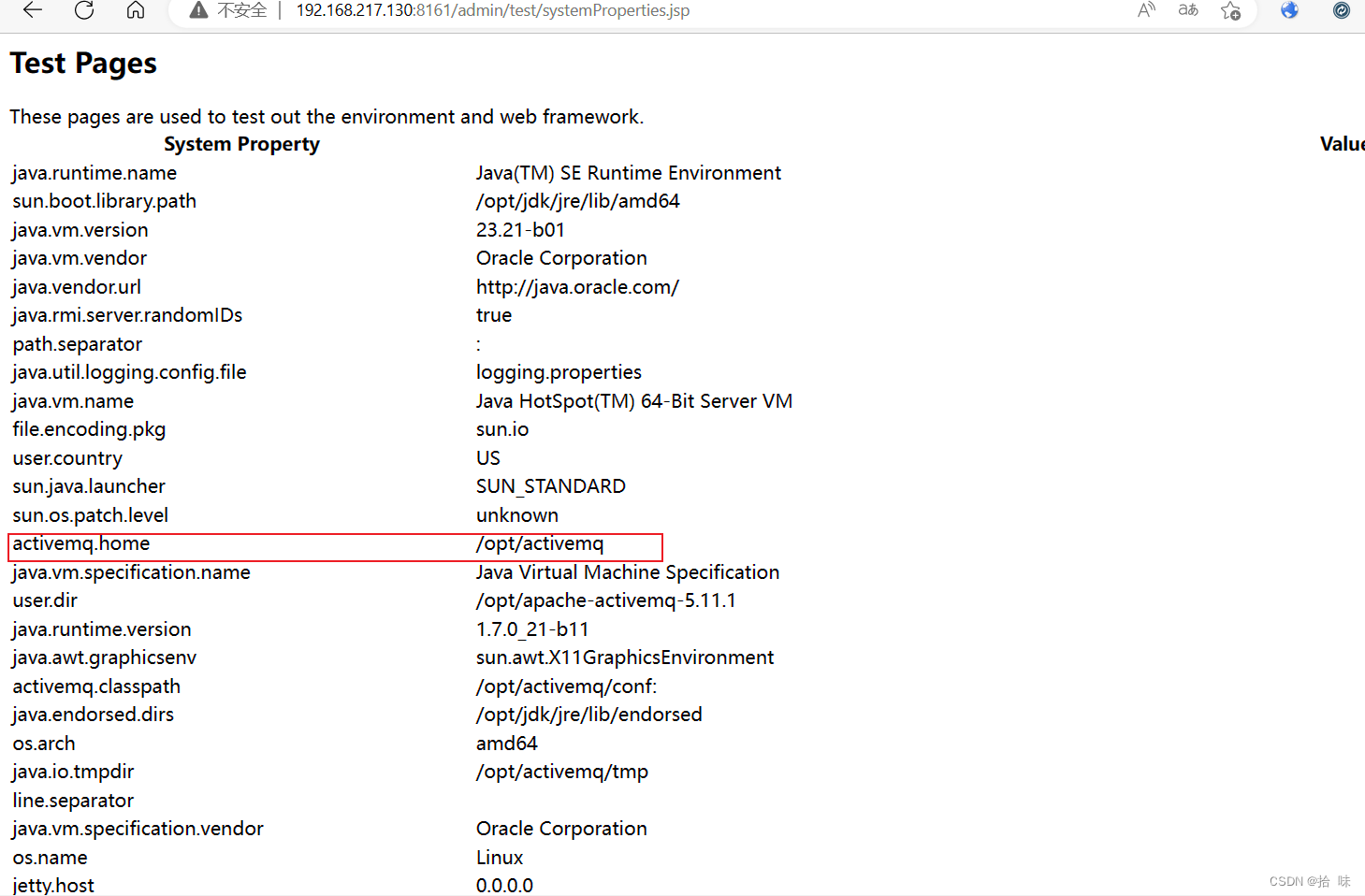Focus the address bar URL text
Screen dimensions: 1365x896
[x=493, y=10]
